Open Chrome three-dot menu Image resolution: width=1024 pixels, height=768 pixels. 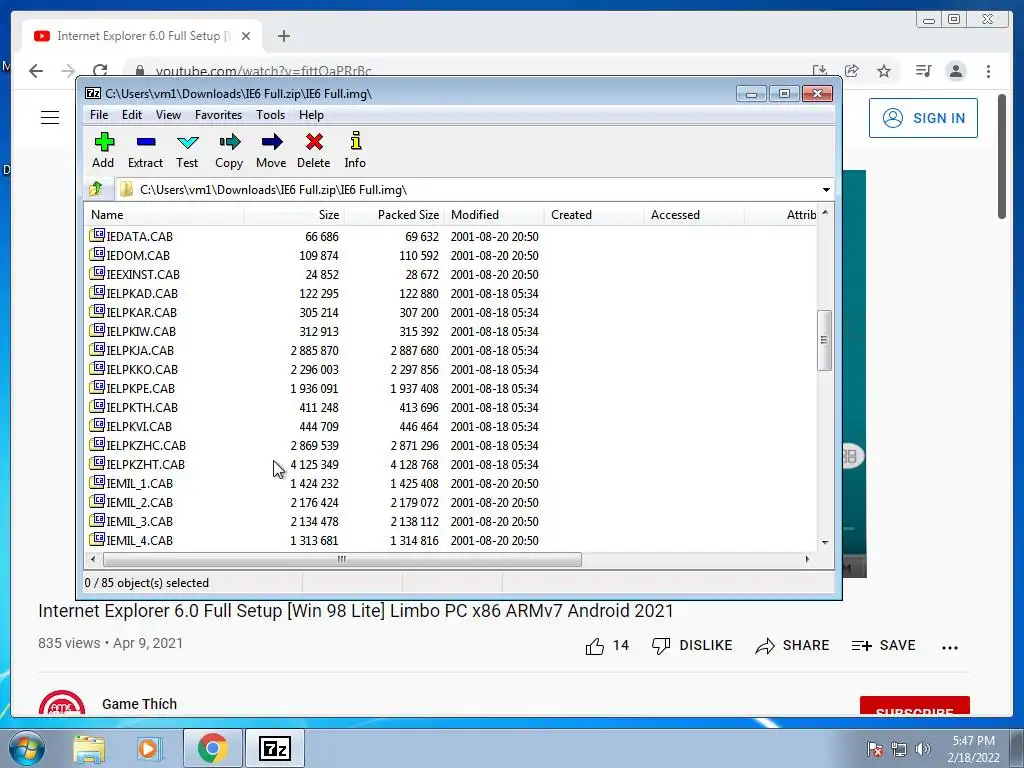(988, 71)
